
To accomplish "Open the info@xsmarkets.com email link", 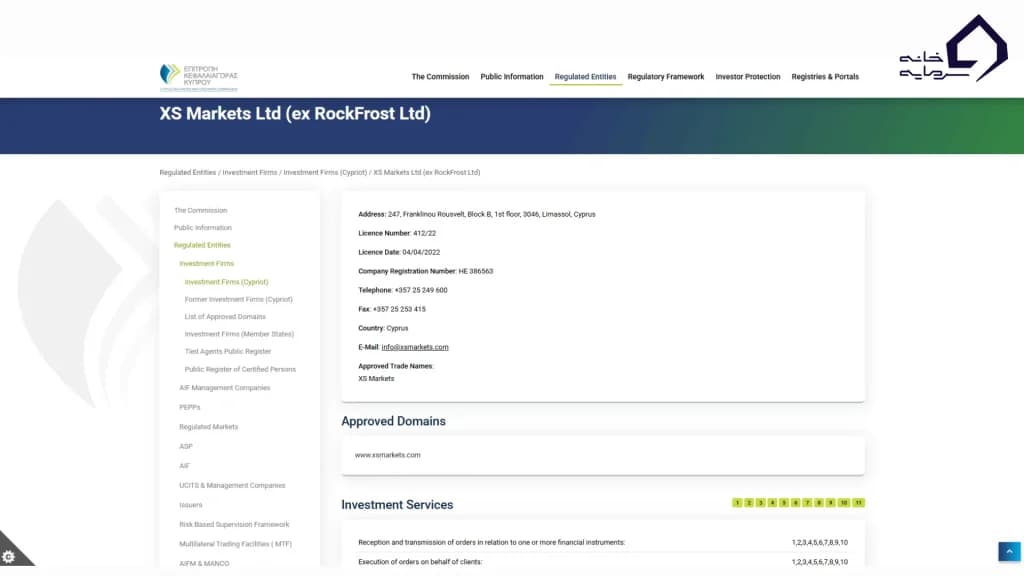I will pos(415,347).
